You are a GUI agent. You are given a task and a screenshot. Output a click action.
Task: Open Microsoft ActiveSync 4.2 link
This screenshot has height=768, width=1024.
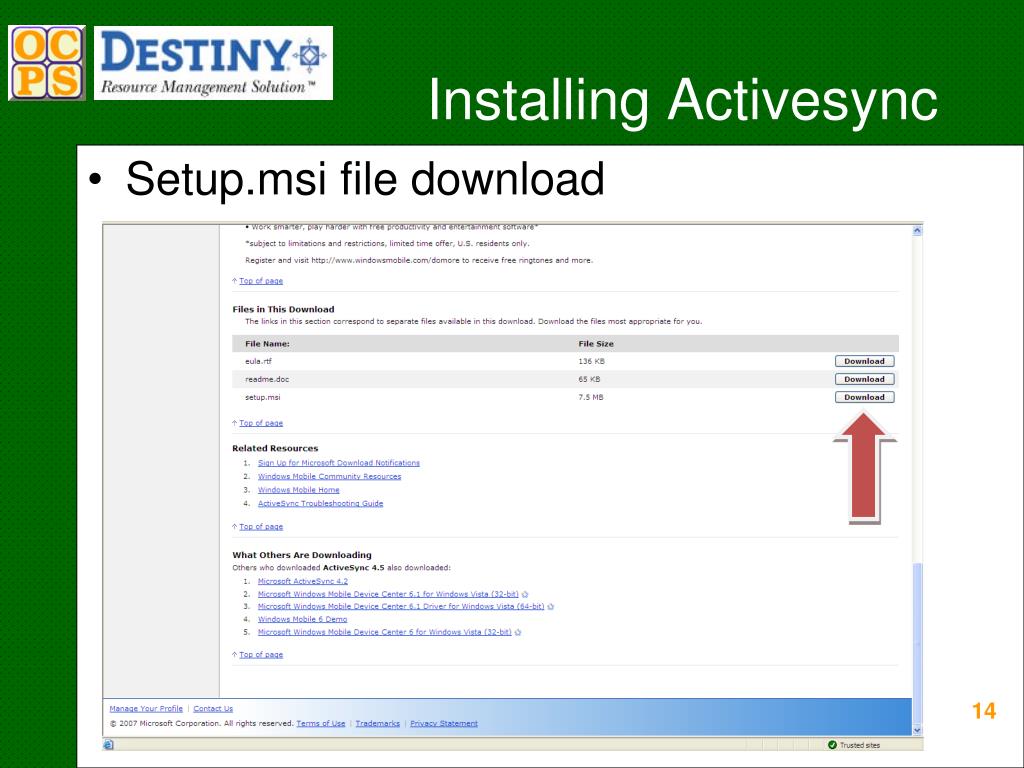[x=302, y=581]
